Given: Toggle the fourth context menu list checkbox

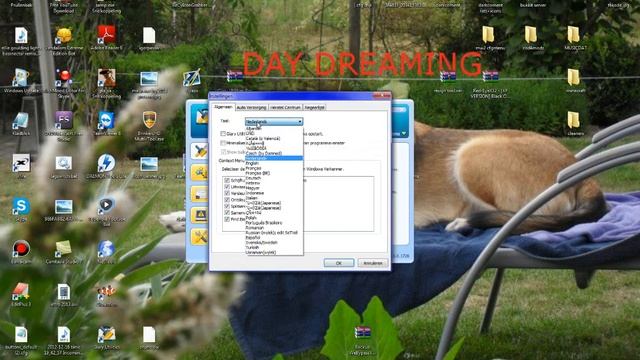Looking at the screenshot, I should pos(227,200).
